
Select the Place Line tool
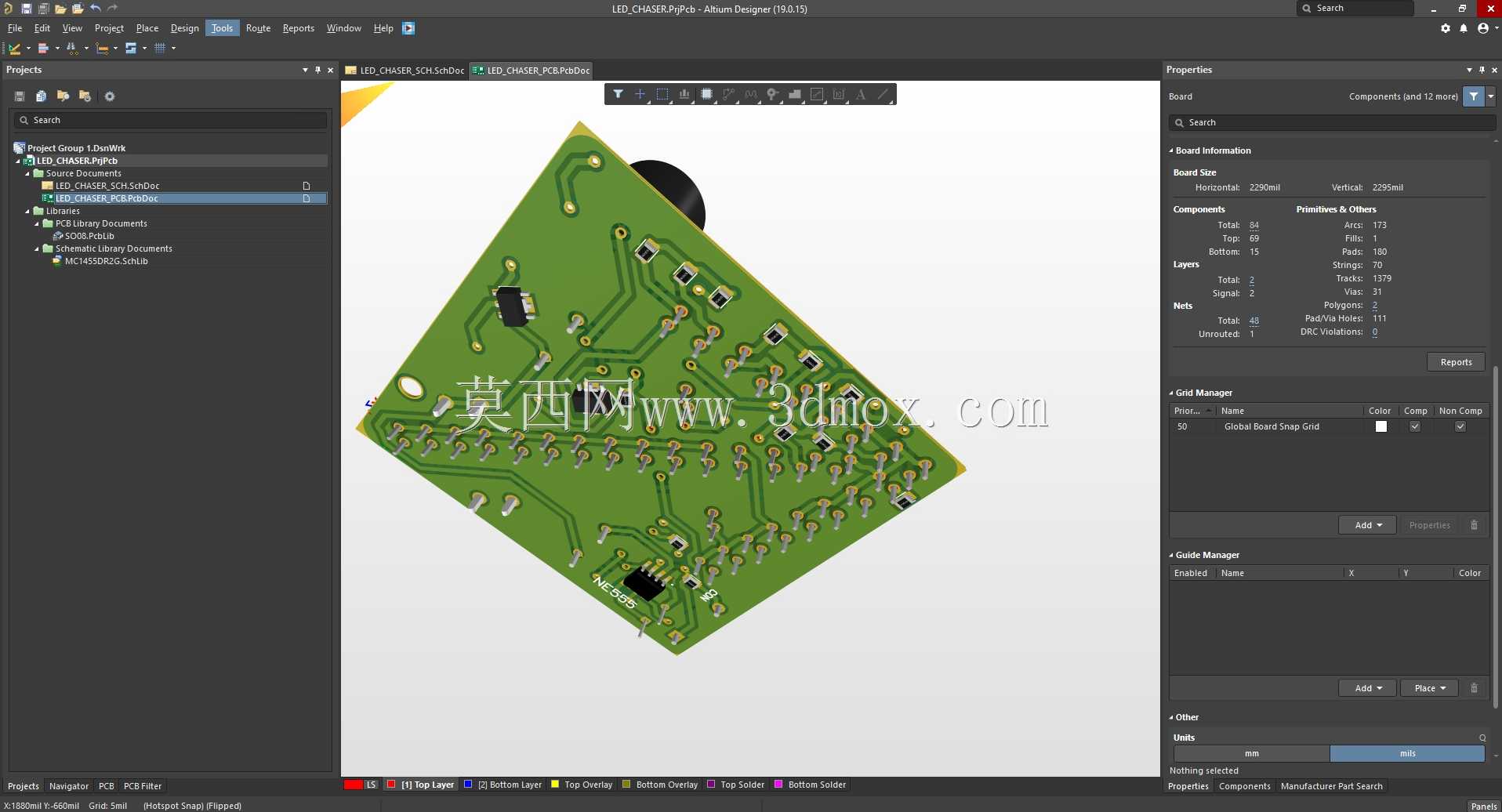[883, 94]
